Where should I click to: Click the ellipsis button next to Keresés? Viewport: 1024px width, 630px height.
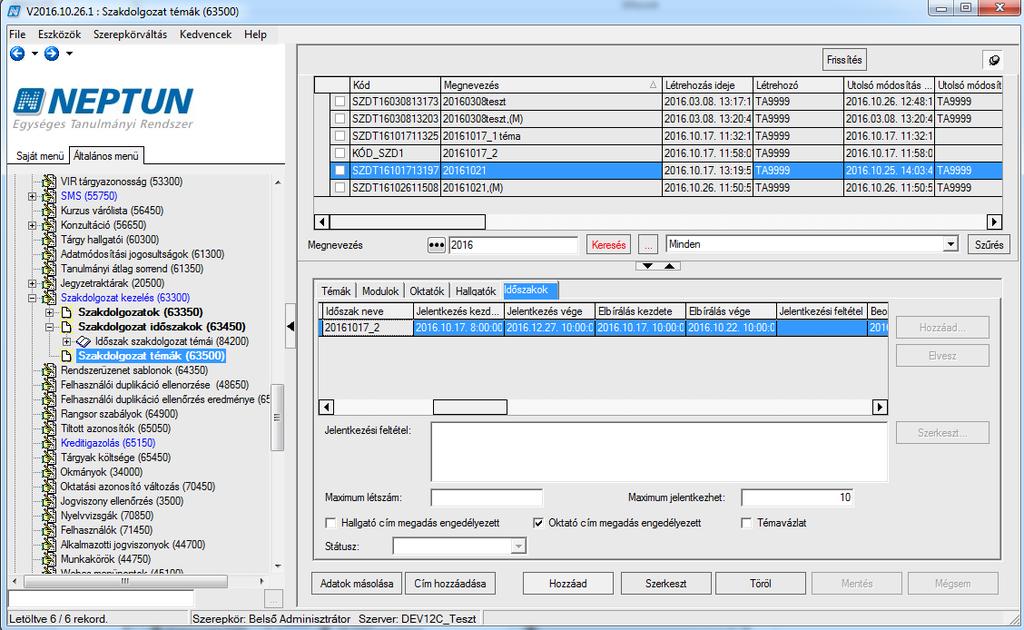coord(647,245)
